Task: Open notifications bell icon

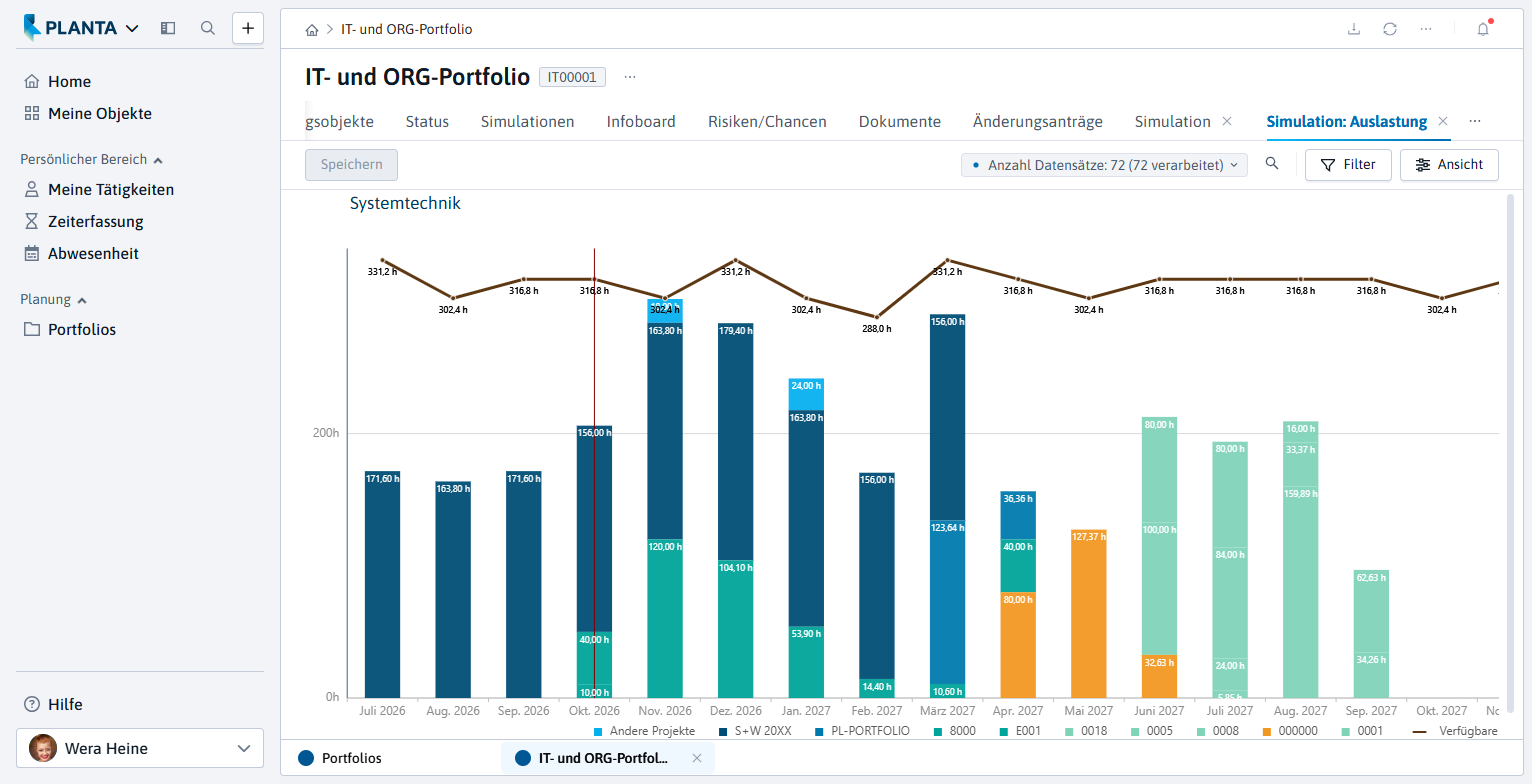Action: click(1483, 29)
